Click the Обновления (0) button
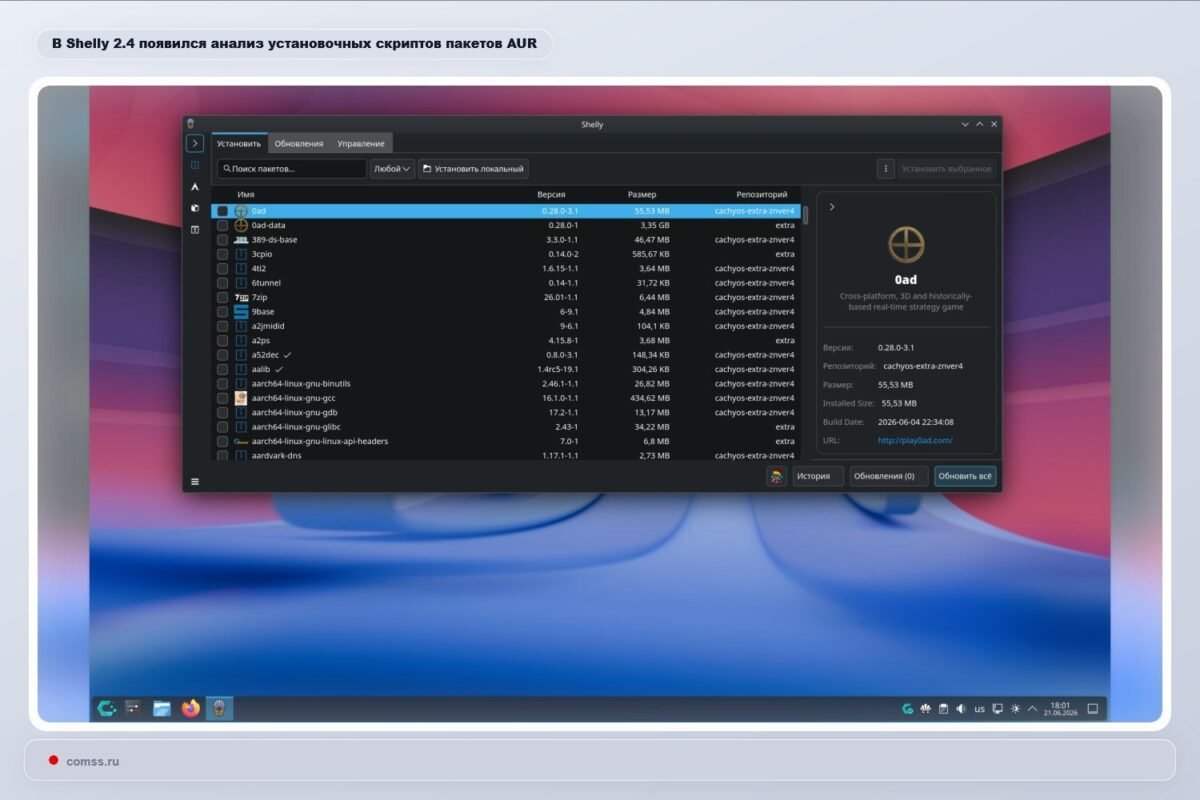Viewport: 1200px width, 800px height. 889,476
